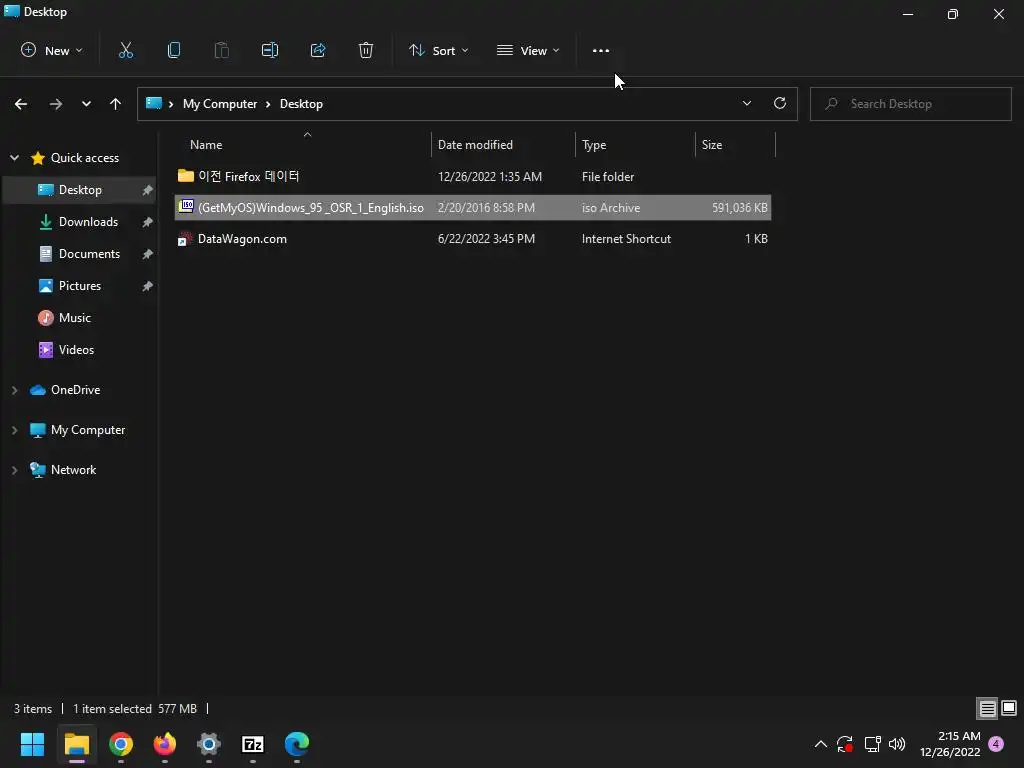Open Videos in sidebar
Image resolution: width=1024 pixels, height=768 pixels.
pyautogui.click(x=76, y=350)
